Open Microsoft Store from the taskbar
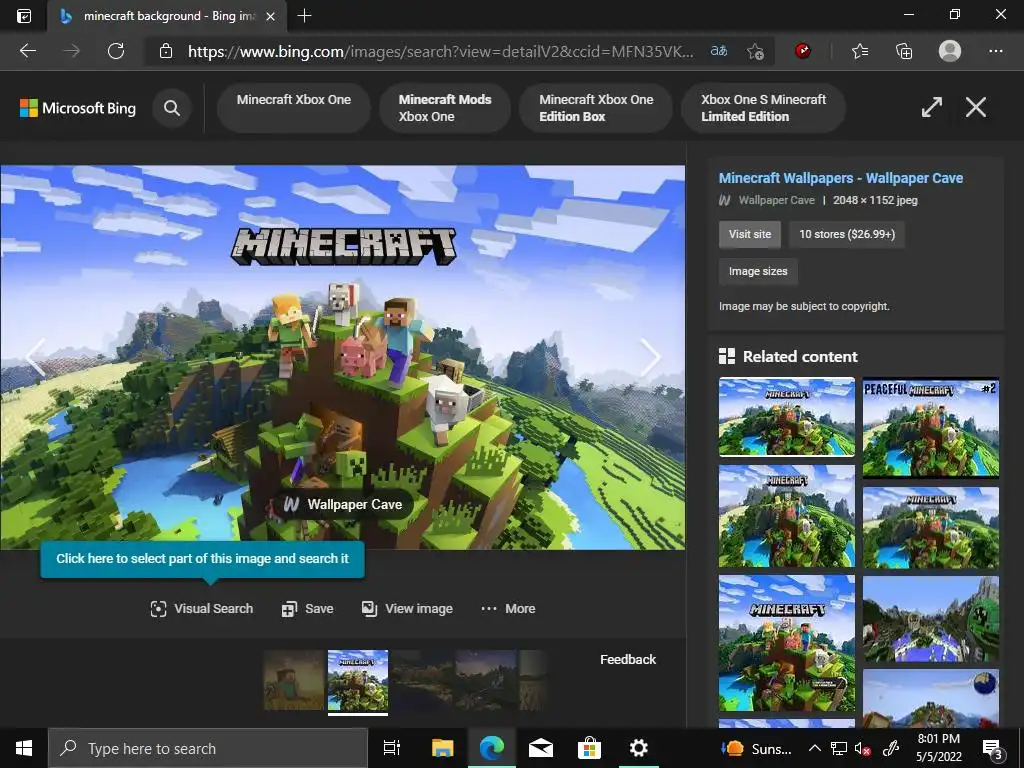This screenshot has width=1024, height=768. pos(589,748)
